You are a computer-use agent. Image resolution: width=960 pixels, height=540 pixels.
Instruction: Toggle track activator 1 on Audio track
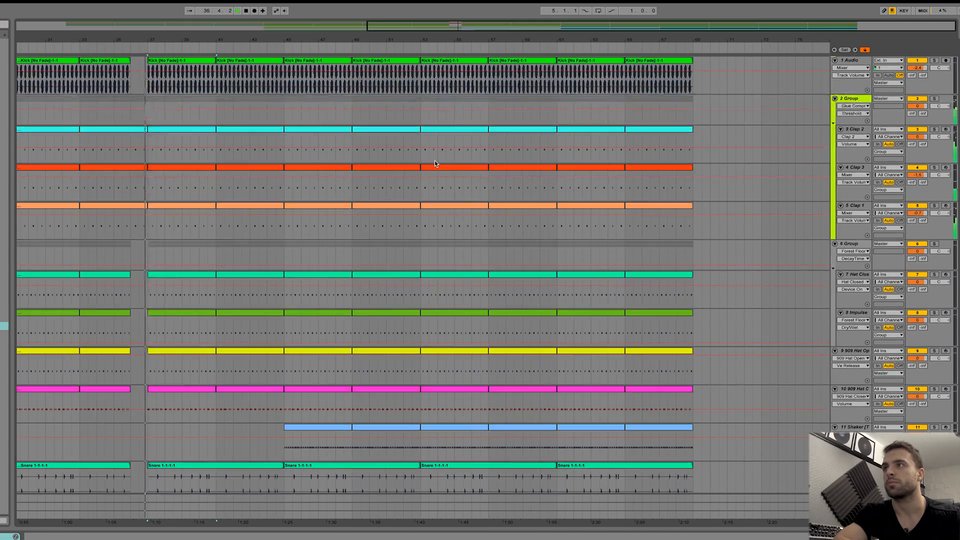tap(917, 60)
